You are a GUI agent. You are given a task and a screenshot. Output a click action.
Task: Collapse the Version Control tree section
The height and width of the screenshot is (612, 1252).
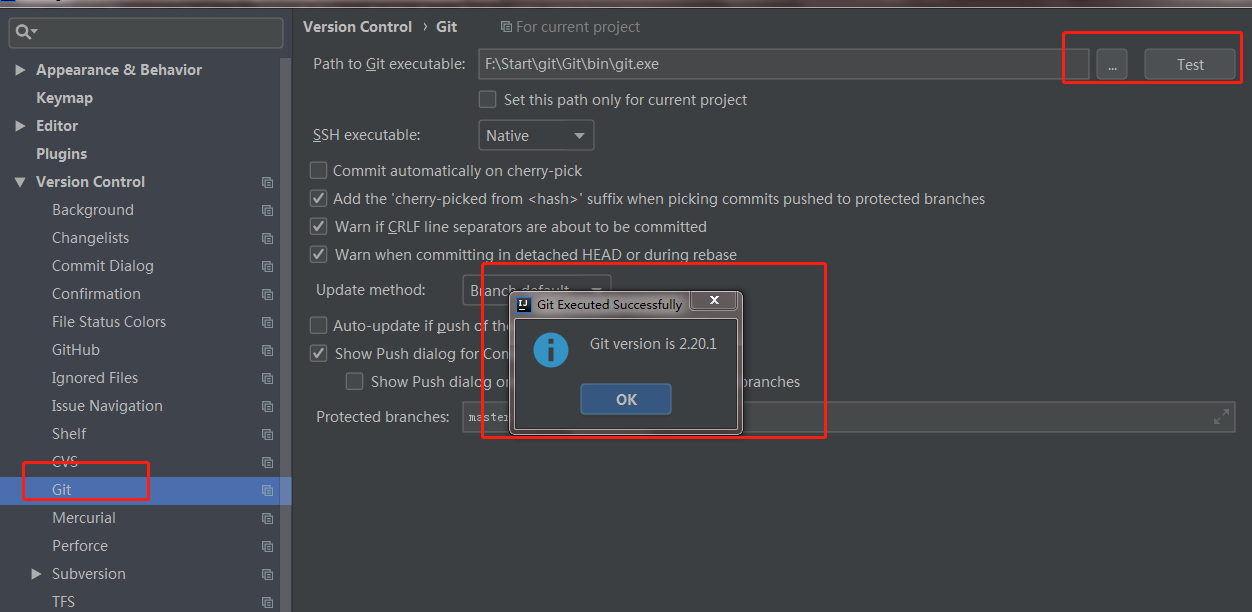pyautogui.click(x=20, y=182)
